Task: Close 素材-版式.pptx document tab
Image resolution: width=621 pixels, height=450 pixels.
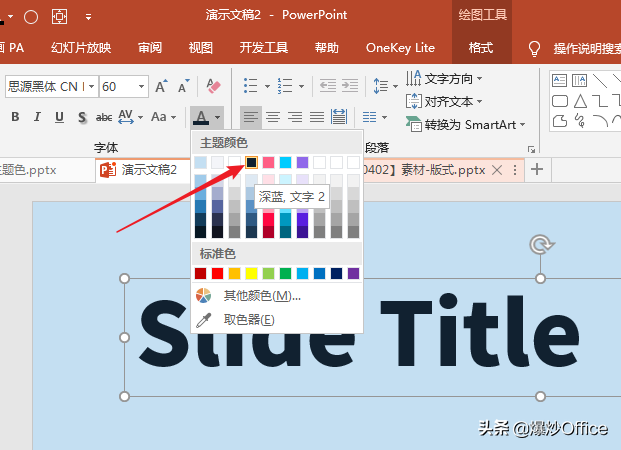Action: tap(497, 170)
